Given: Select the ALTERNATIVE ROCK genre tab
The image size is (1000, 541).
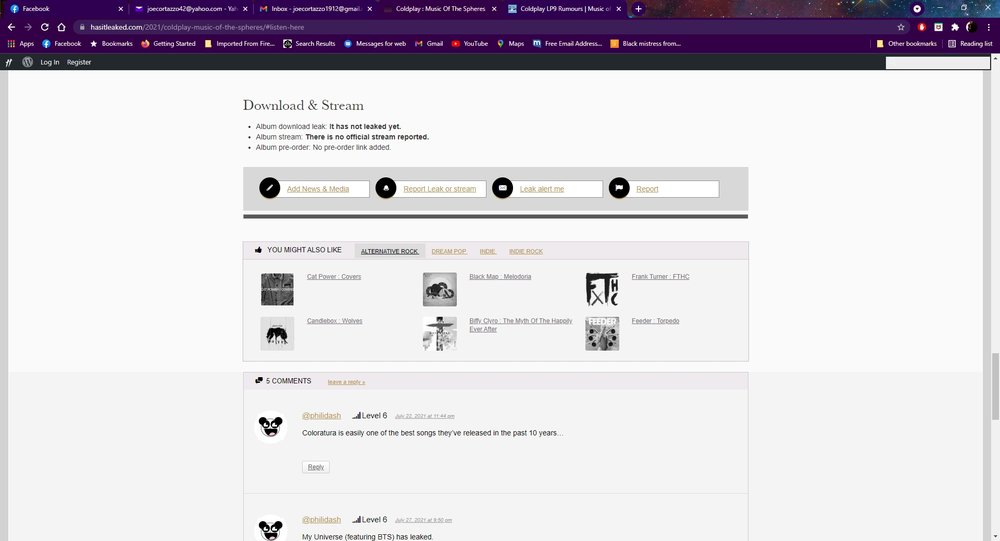Looking at the screenshot, I should pyautogui.click(x=389, y=251).
